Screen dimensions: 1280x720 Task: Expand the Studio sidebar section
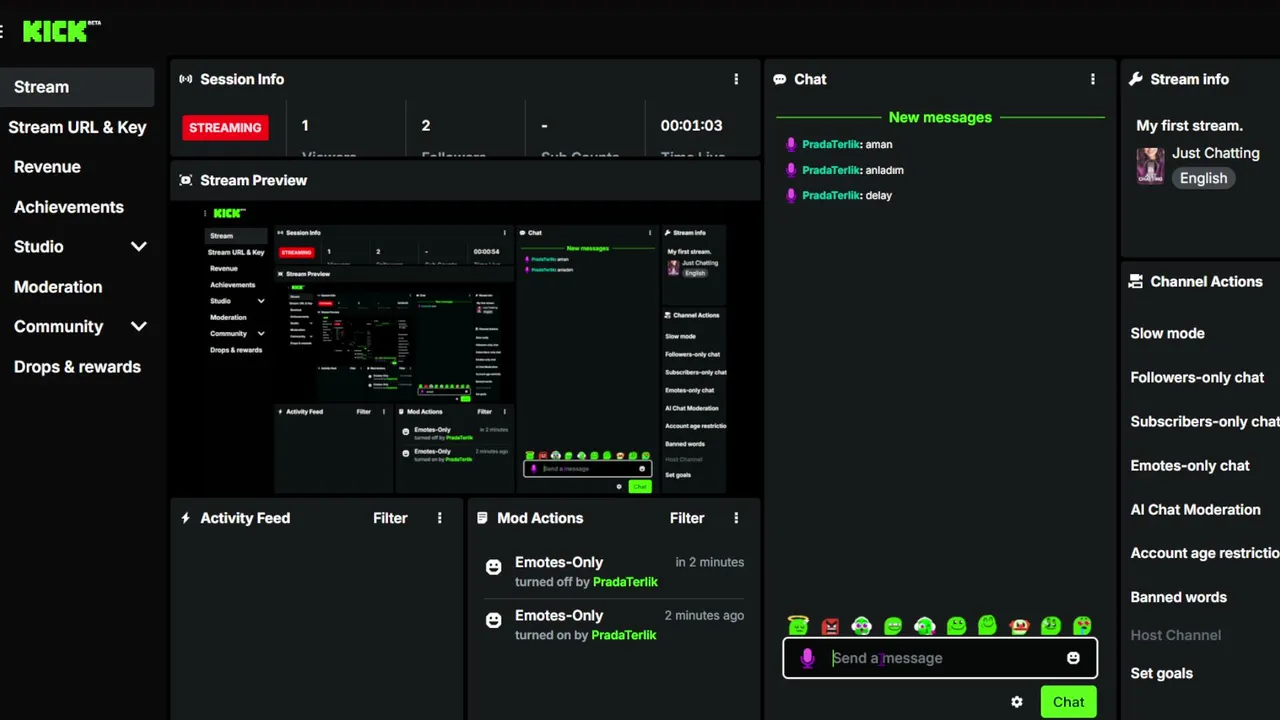[x=138, y=247]
